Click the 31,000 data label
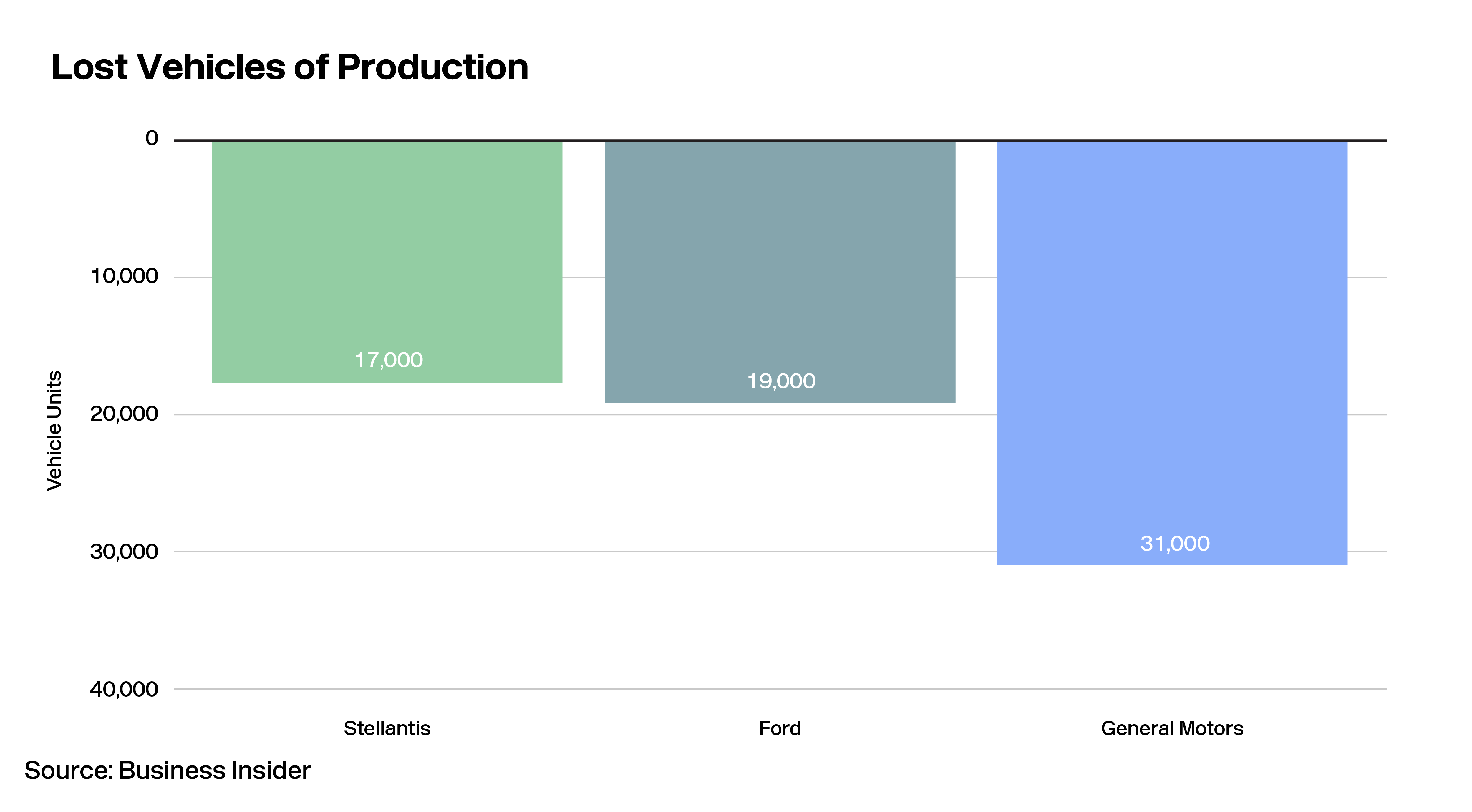The height and width of the screenshot is (812, 1472). tap(1175, 544)
